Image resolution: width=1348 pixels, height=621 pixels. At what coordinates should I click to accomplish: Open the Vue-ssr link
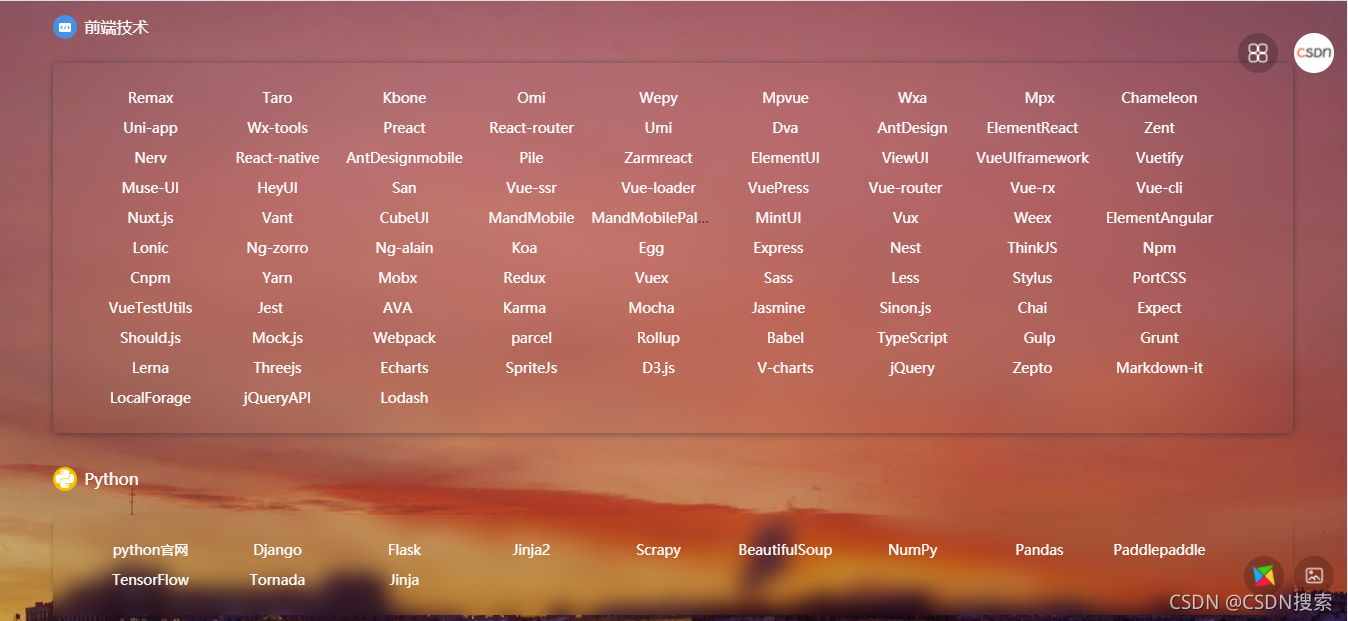[532, 188]
